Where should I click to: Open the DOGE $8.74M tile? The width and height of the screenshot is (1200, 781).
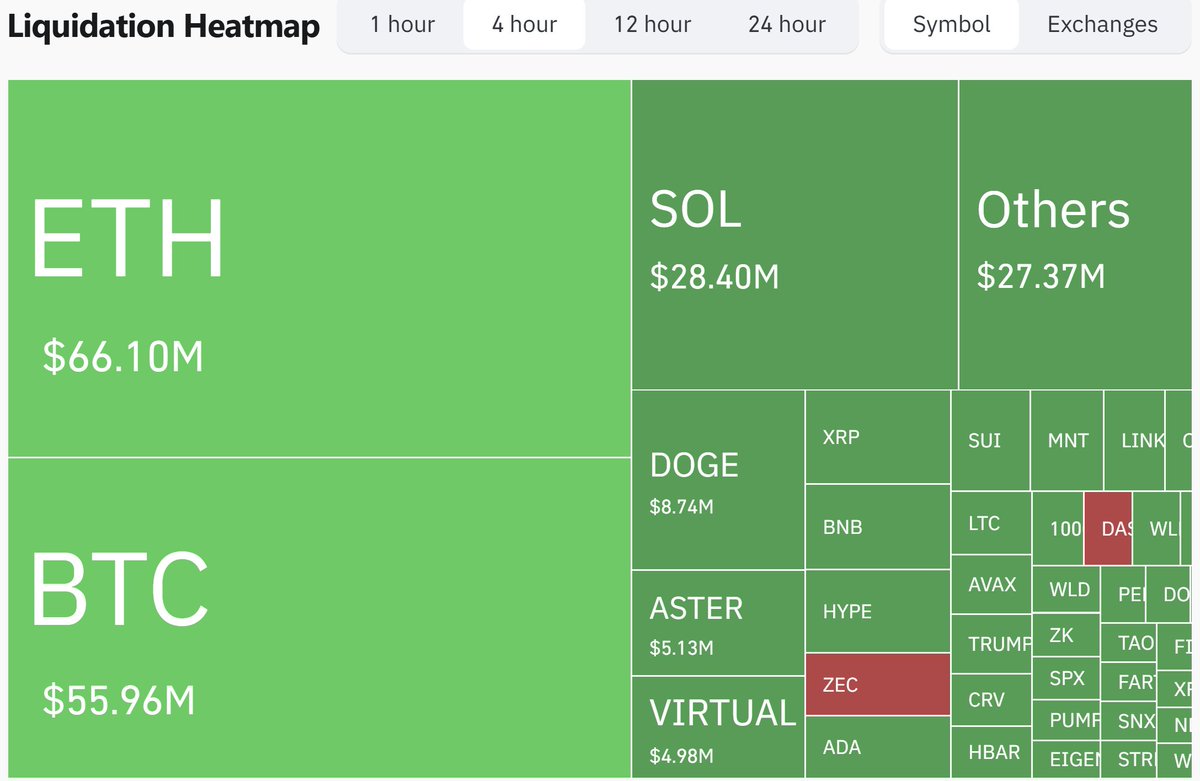[718, 480]
